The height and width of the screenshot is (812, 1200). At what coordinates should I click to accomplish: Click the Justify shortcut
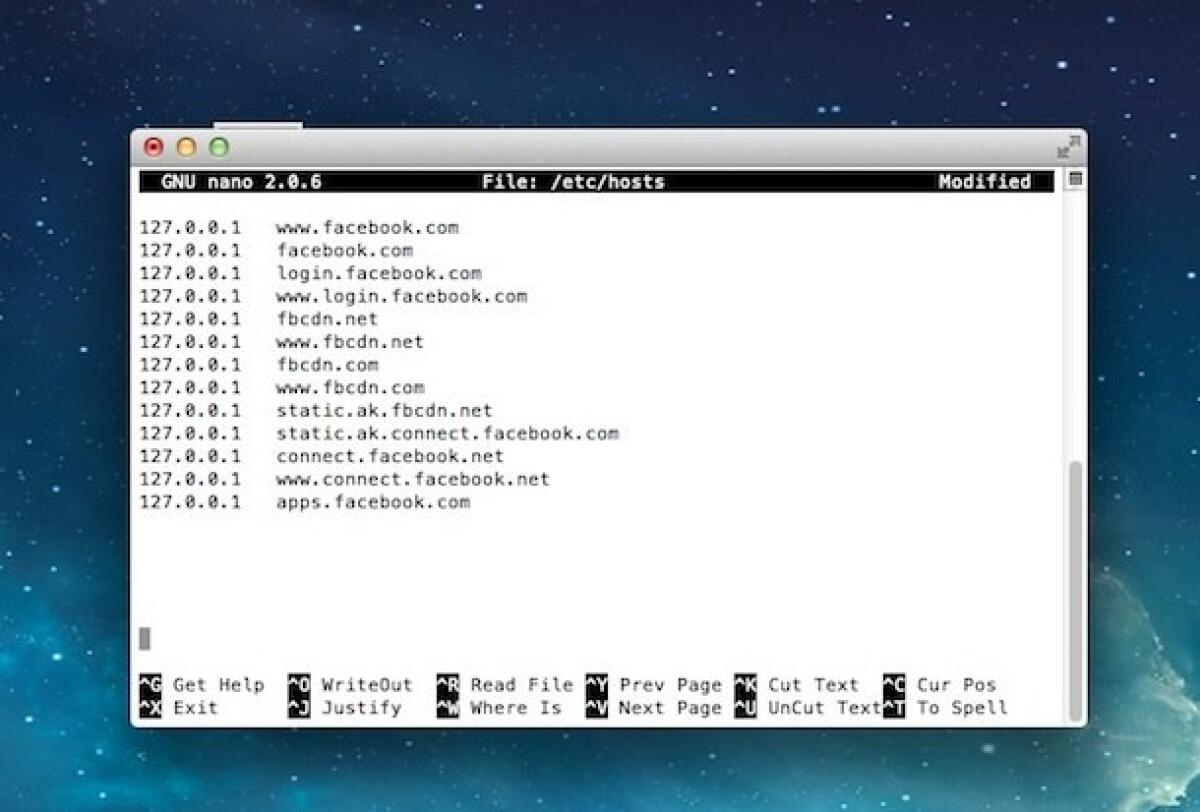tap(362, 708)
